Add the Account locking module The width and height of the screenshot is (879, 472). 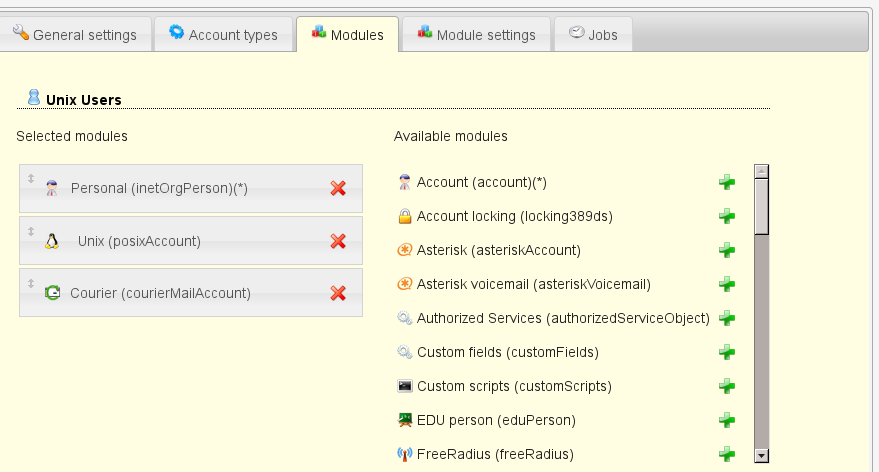pyautogui.click(x=727, y=216)
